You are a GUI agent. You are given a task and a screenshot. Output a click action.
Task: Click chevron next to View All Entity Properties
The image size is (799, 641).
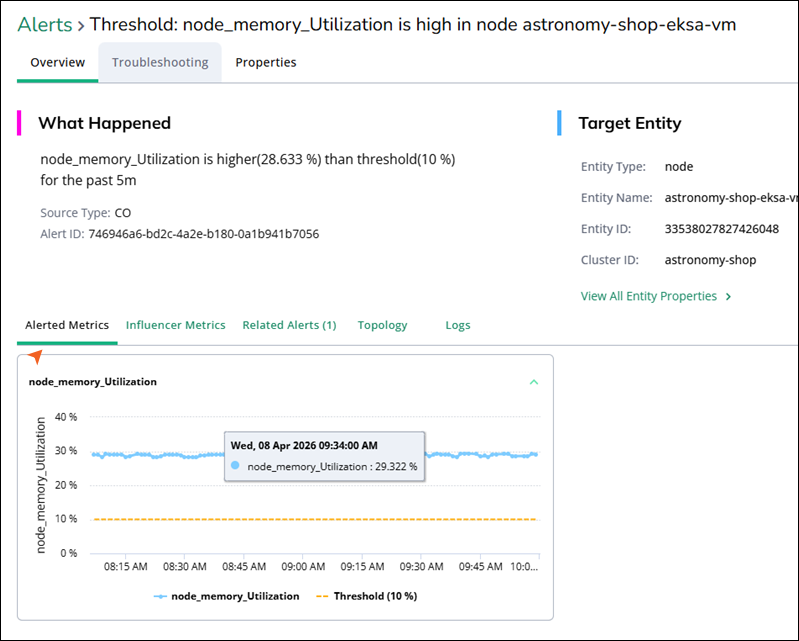click(x=729, y=296)
